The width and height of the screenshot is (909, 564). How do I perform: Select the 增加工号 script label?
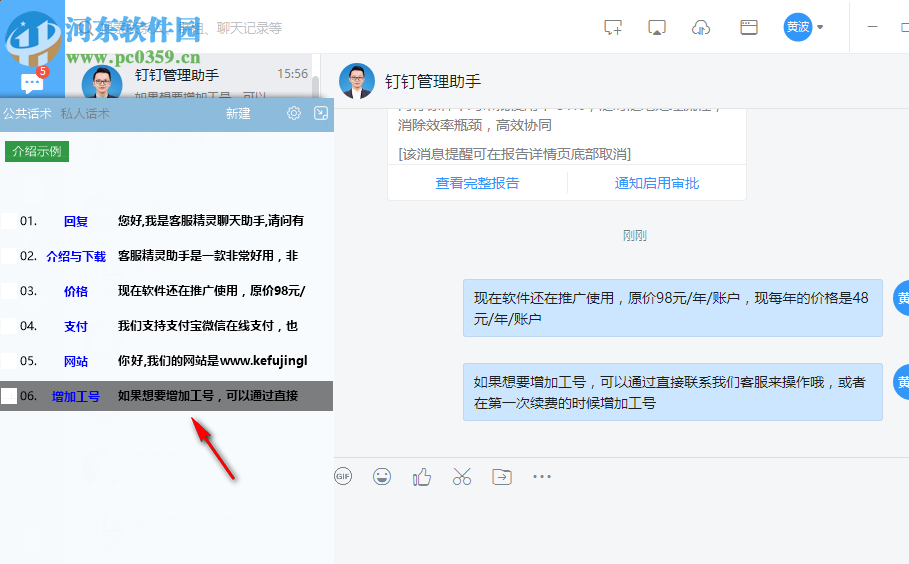click(76, 396)
